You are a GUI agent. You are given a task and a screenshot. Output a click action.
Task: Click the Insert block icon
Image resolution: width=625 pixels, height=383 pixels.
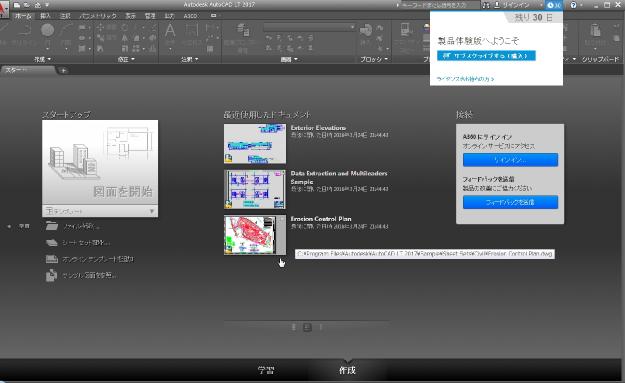coord(366,30)
